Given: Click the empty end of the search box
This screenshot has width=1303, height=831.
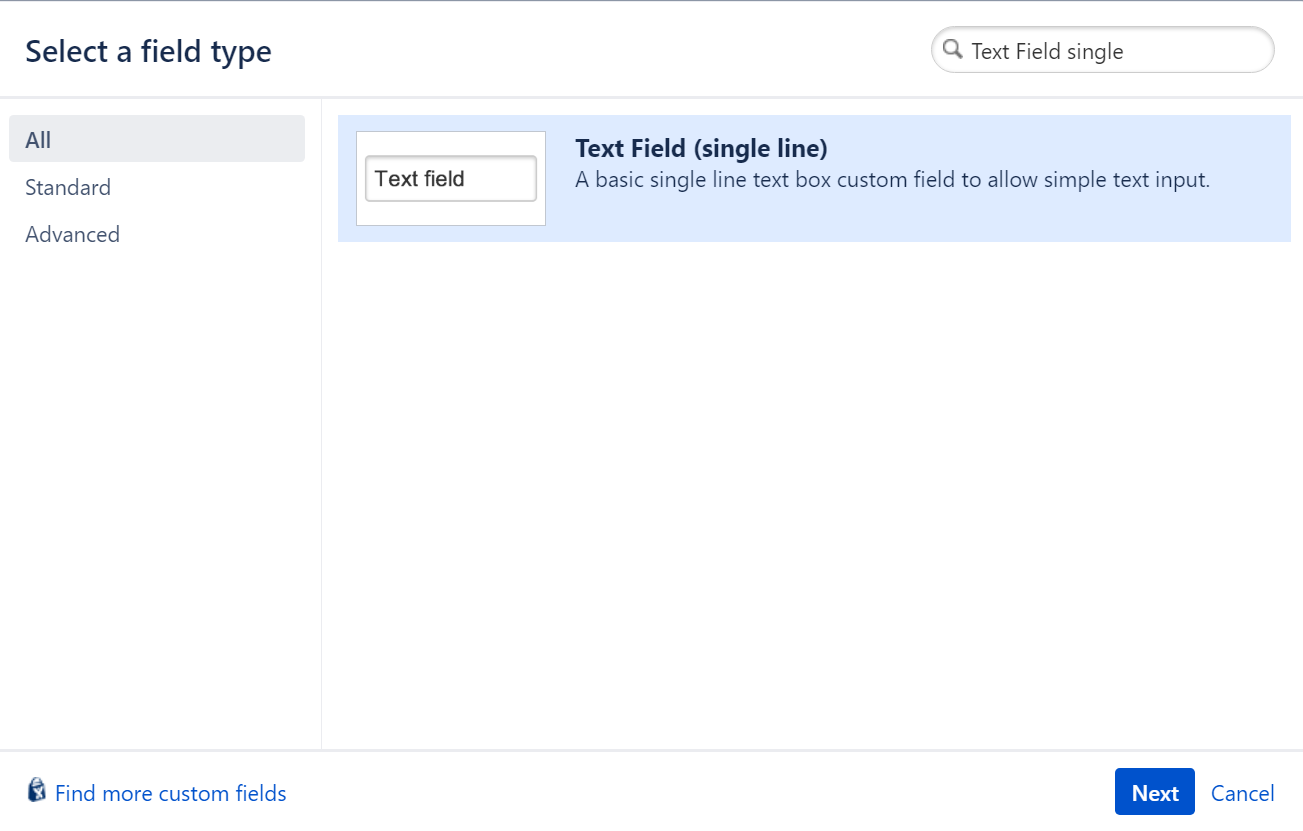Looking at the screenshot, I should coord(1200,51).
